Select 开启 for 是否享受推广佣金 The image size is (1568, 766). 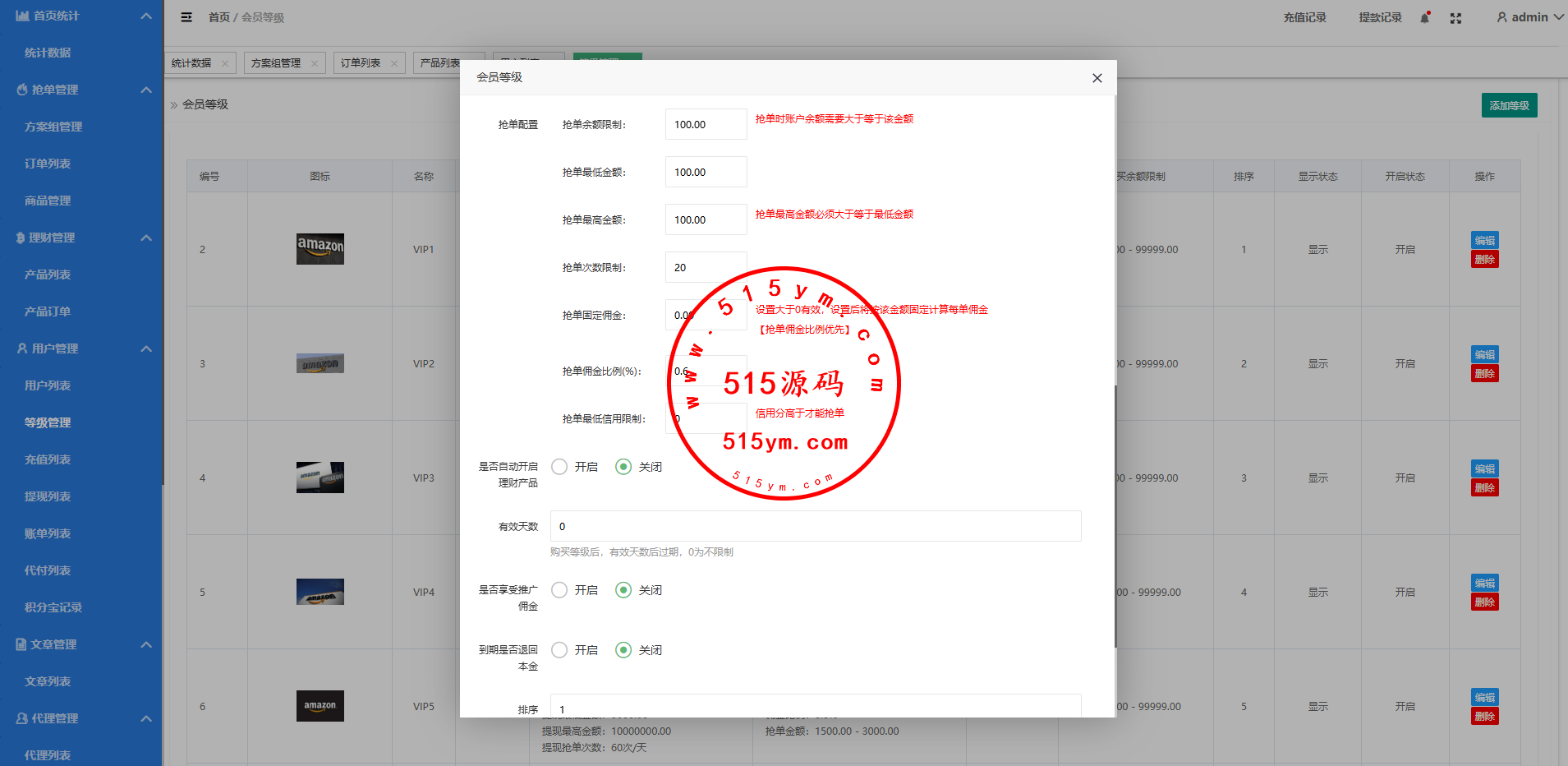pyautogui.click(x=559, y=590)
